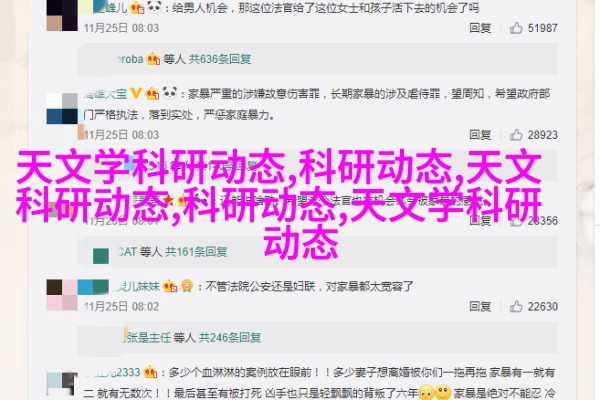Like the comment showing 22630 likes
The height and width of the screenshot is (400, 600).
pos(516,306)
